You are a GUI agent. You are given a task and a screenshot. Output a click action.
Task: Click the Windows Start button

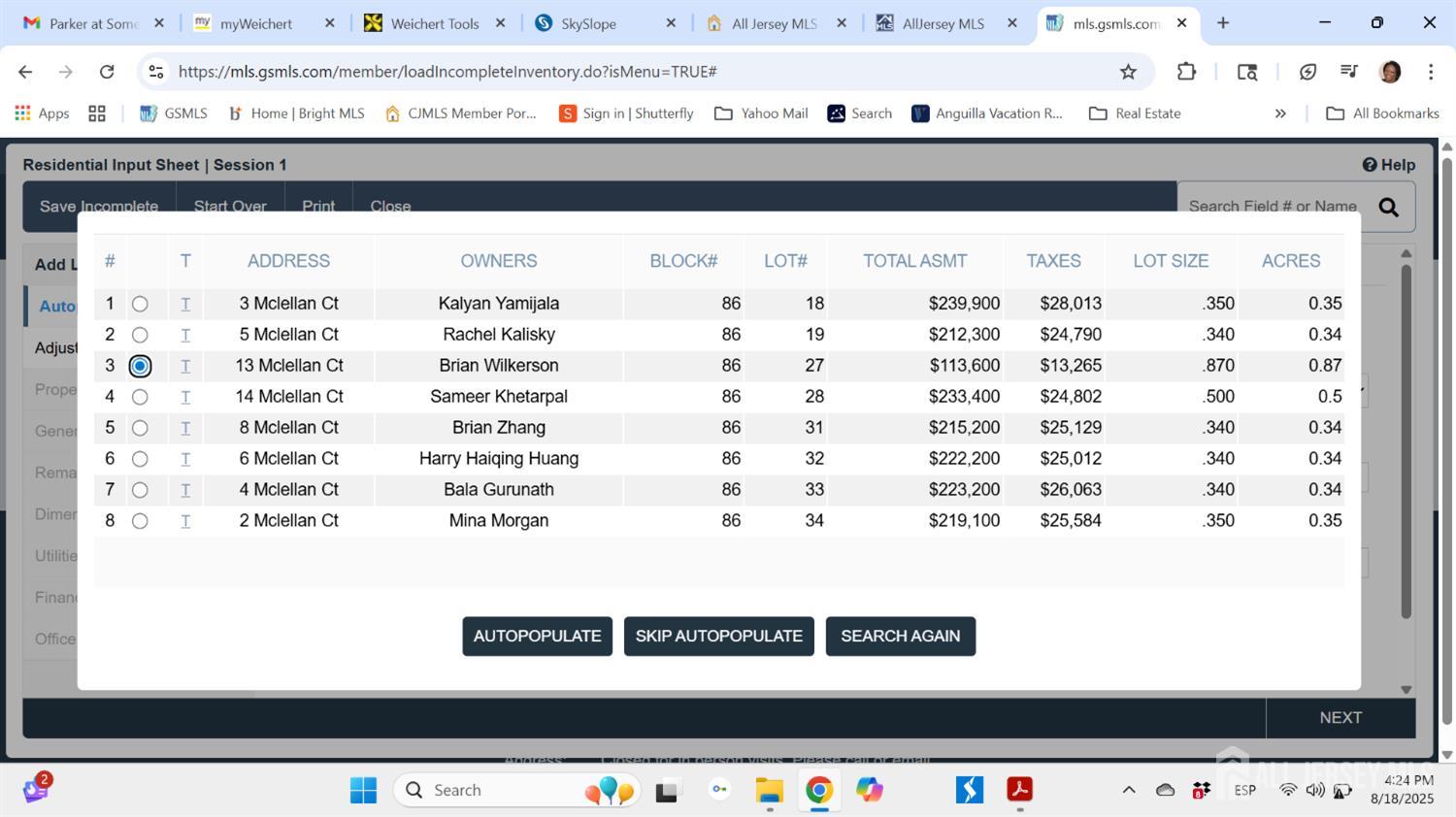[x=363, y=790]
